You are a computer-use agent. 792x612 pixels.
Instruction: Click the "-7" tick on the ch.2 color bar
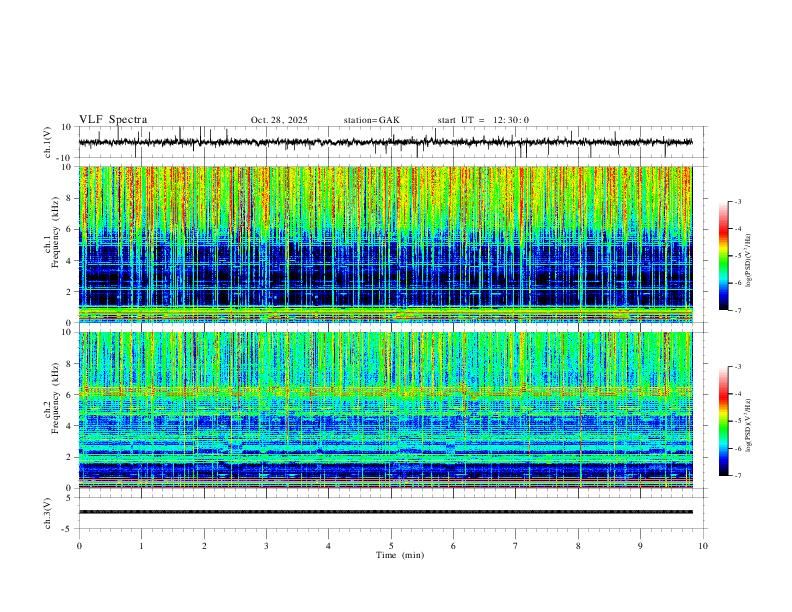[x=738, y=476]
